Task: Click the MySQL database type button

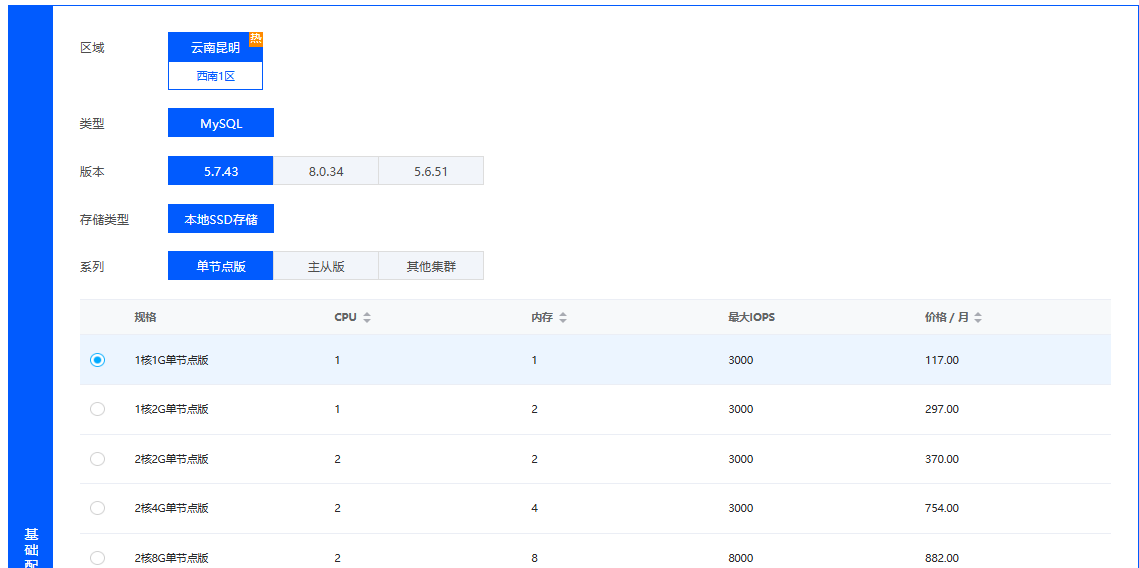Action: (221, 123)
